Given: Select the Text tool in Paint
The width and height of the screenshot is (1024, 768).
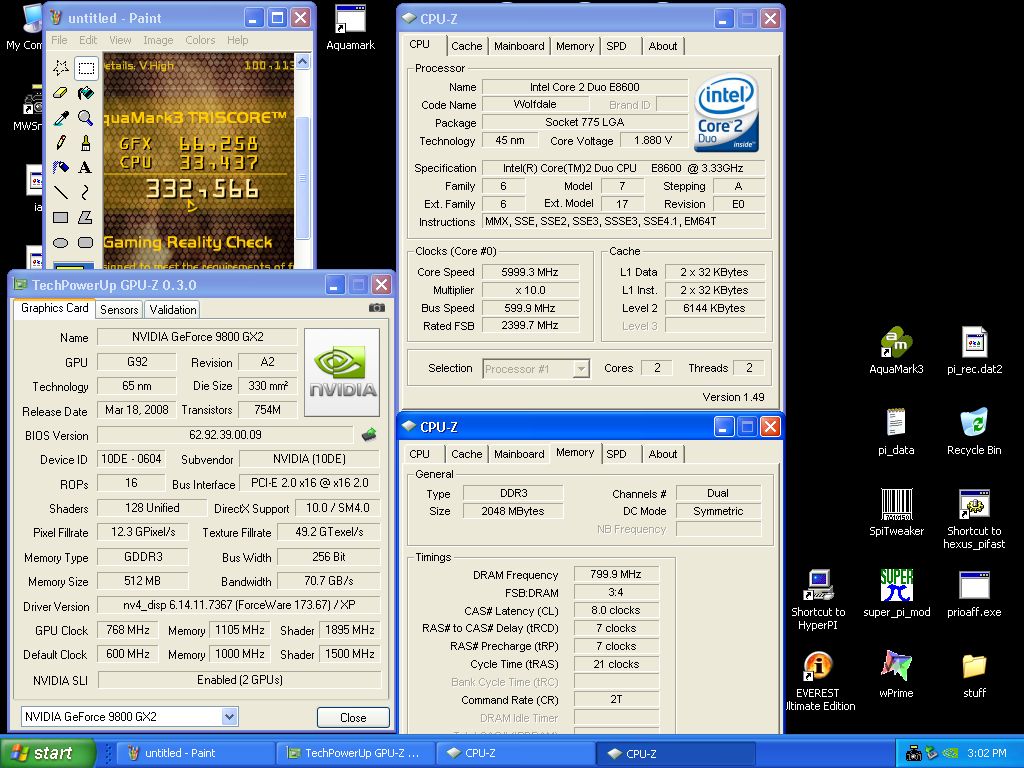Looking at the screenshot, I should click(86, 167).
